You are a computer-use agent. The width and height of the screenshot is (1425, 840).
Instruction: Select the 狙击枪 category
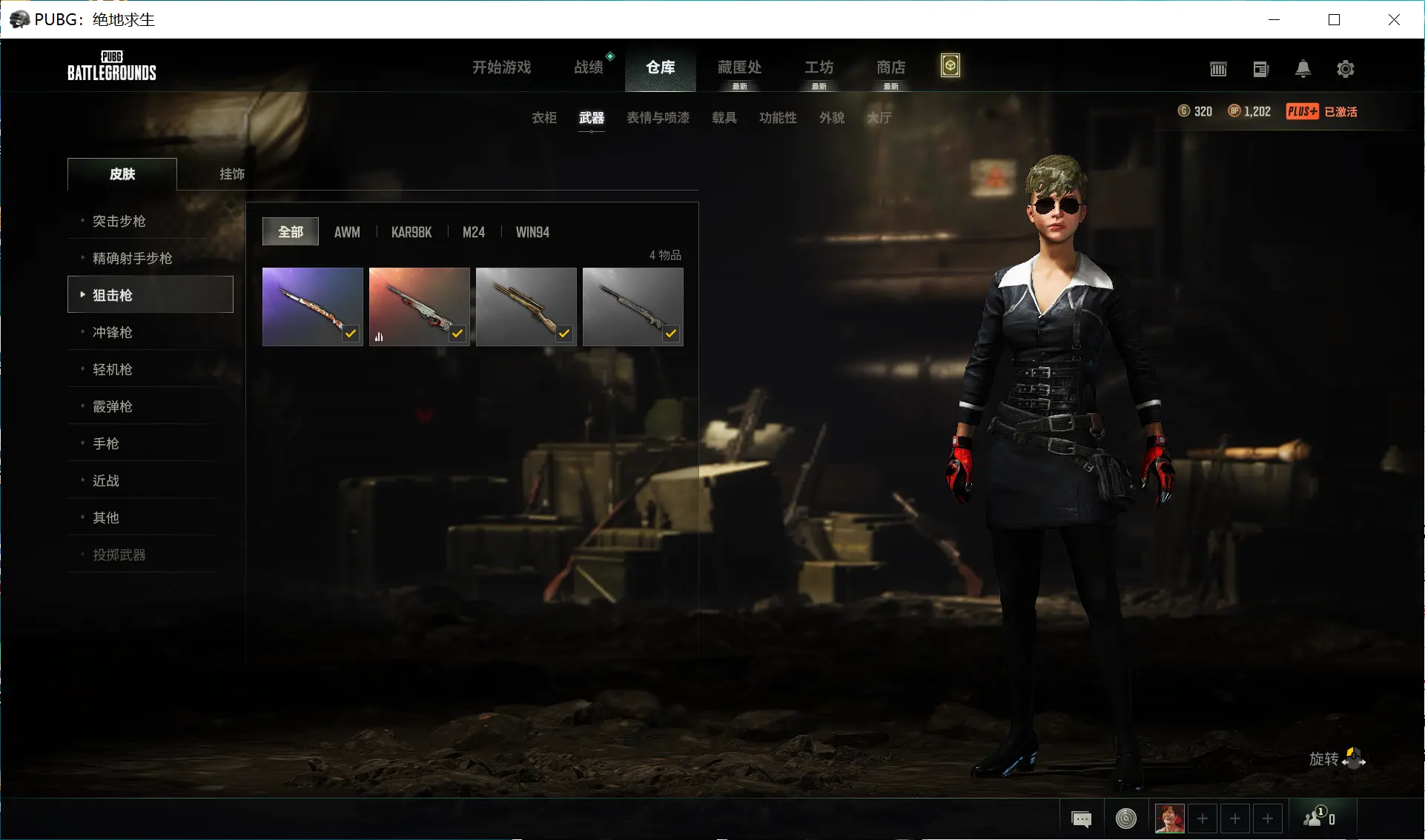[x=151, y=294]
